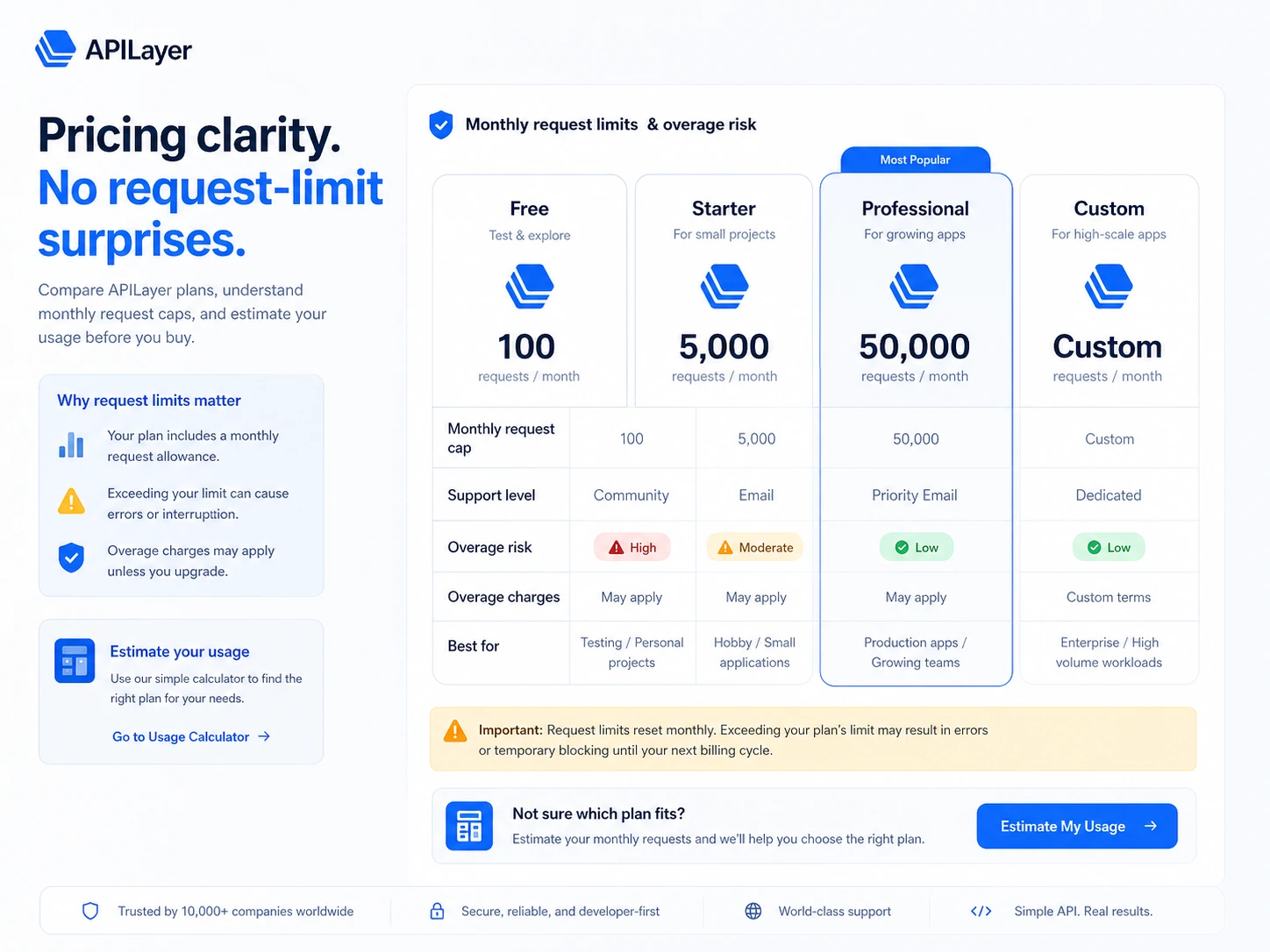1270x952 pixels.
Task: Click the For growing apps subtitle
Action: tap(915, 234)
